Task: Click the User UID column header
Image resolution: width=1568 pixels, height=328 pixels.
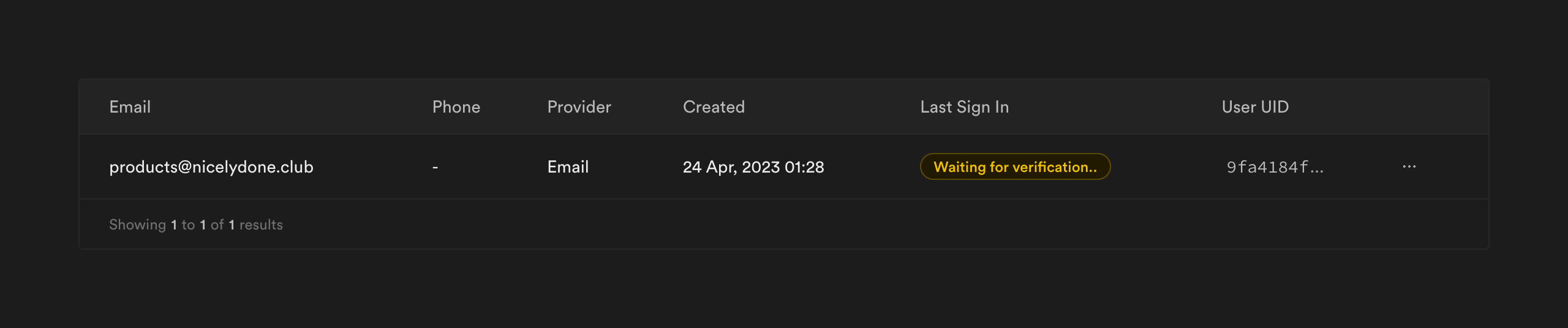Action: (1255, 107)
